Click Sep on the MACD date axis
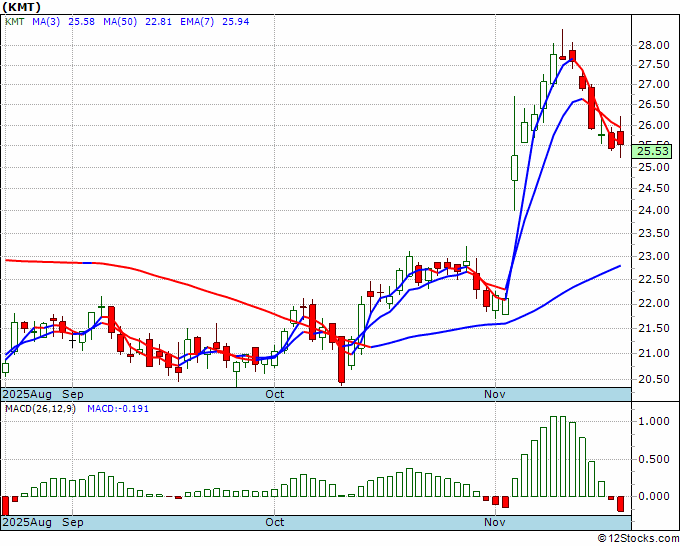The height and width of the screenshot is (546, 680). point(73,522)
